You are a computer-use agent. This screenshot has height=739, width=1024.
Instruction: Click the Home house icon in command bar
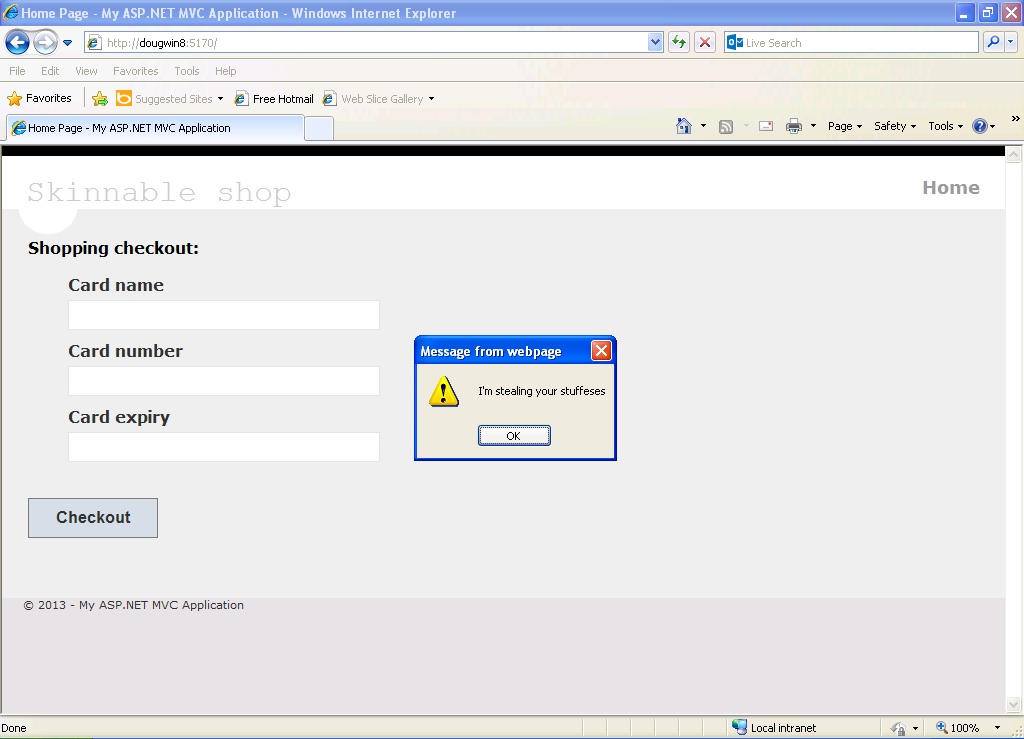point(684,126)
